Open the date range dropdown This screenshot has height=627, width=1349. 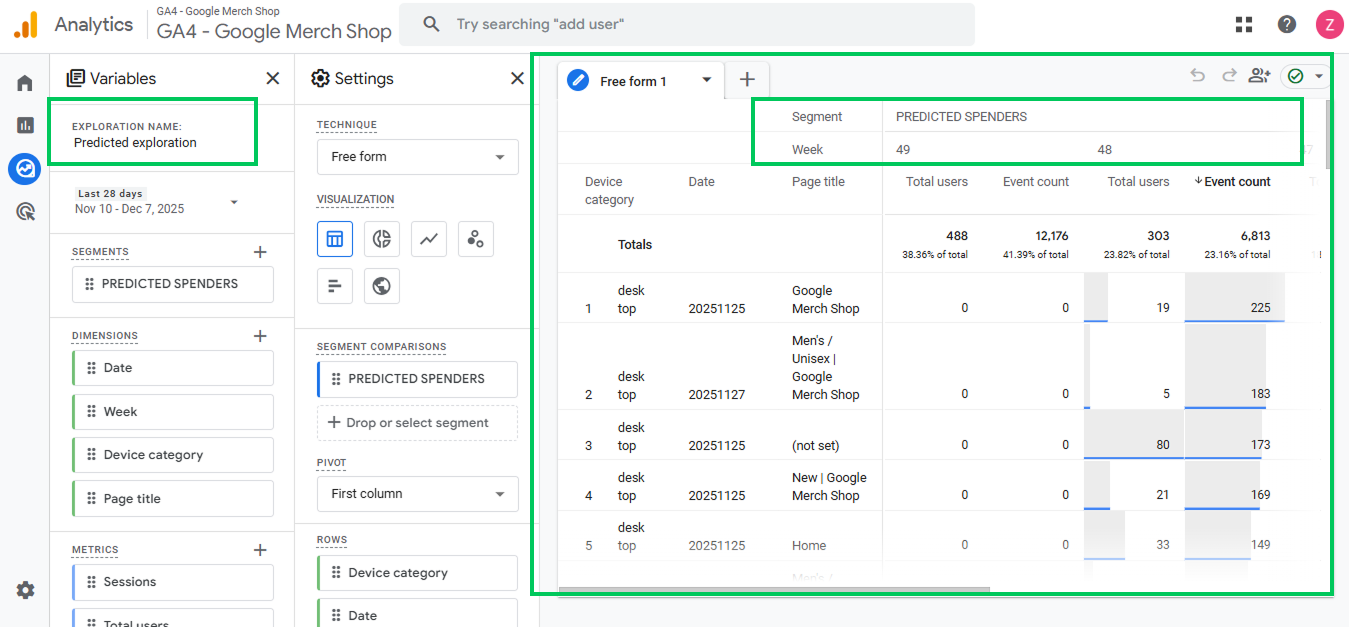click(x=234, y=202)
